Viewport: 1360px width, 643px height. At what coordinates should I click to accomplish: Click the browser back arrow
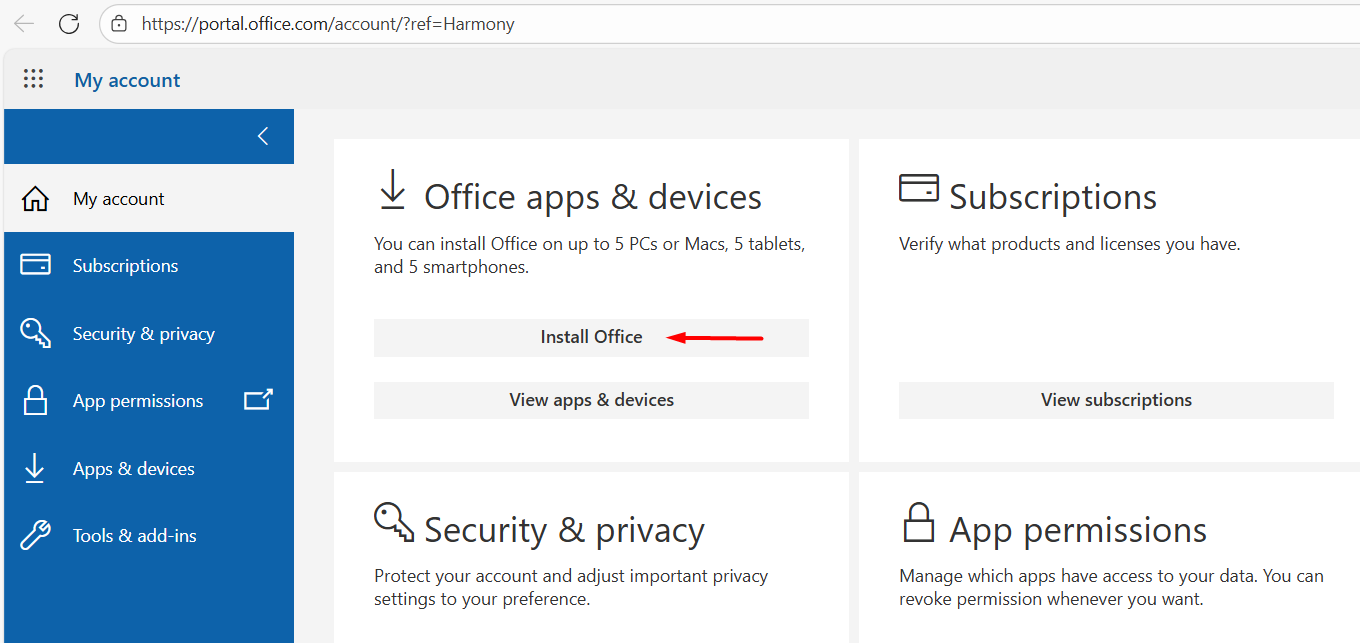(x=23, y=24)
